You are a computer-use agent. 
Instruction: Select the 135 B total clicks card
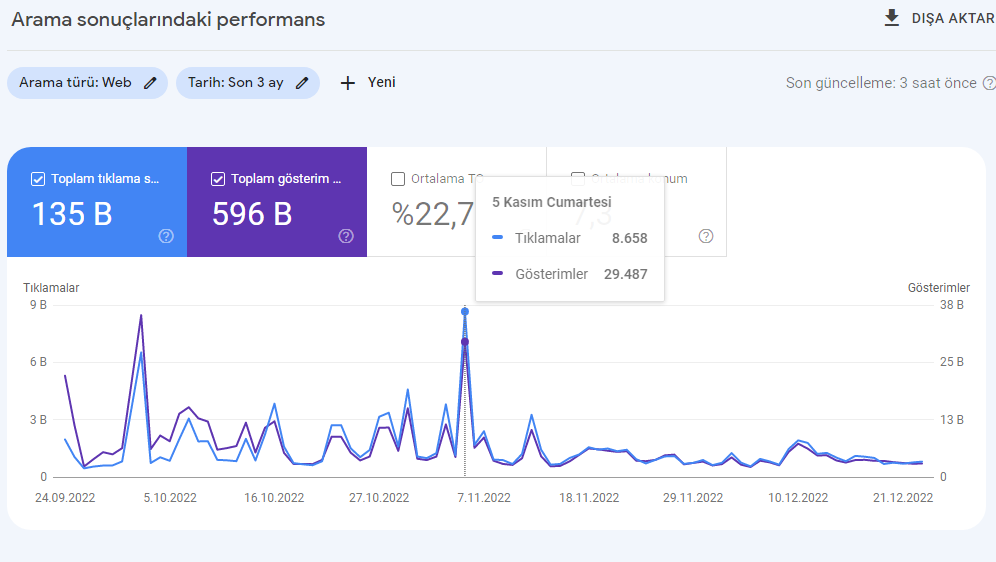coord(97,202)
